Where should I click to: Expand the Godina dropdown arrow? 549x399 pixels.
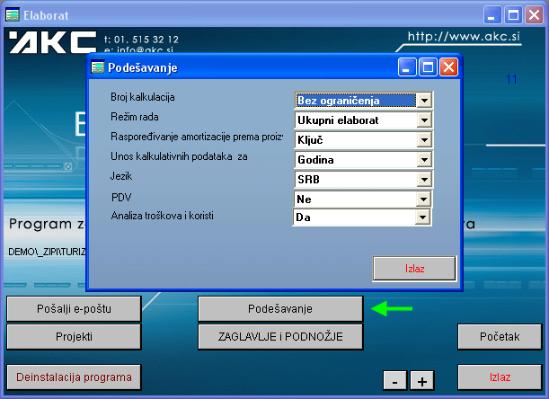(x=424, y=160)
